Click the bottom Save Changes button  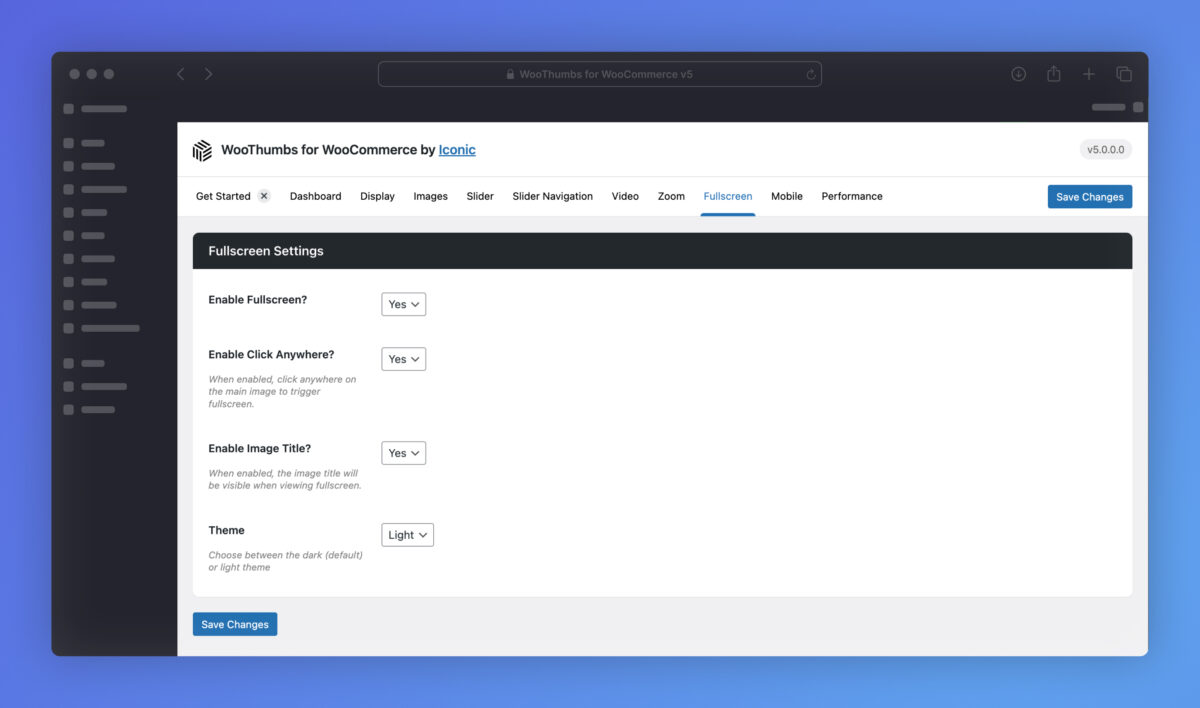[235, 624]
